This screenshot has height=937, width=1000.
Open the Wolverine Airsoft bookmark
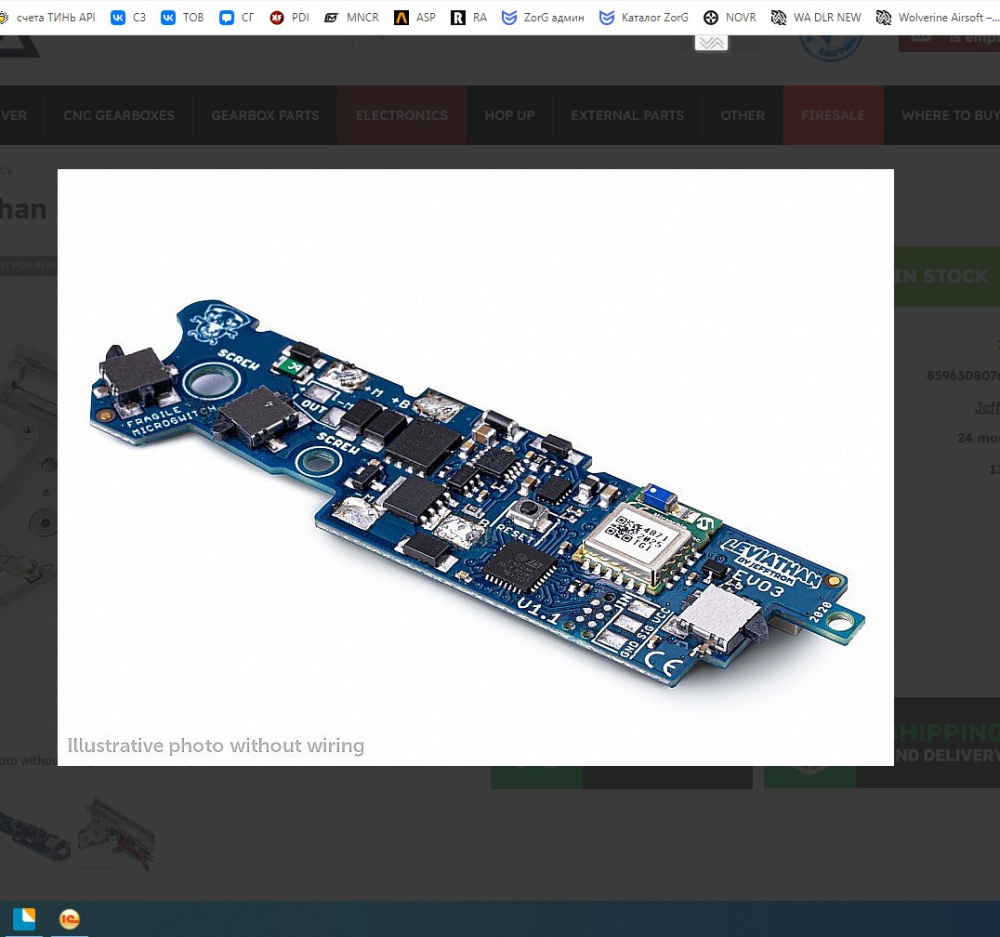[938, 17]
